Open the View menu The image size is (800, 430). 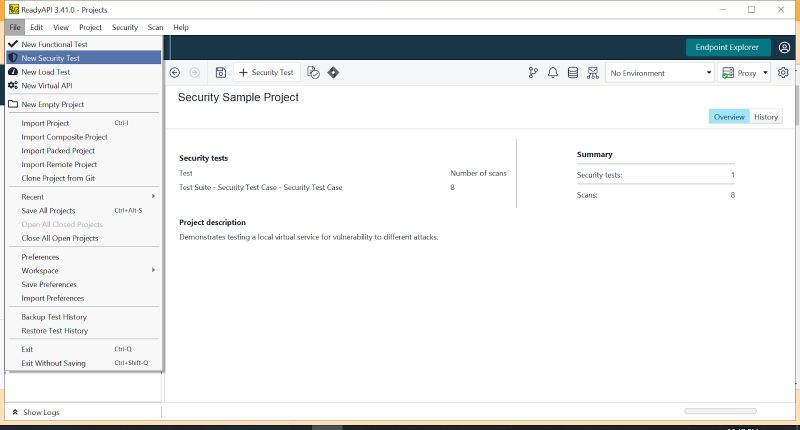pos(61,27)
